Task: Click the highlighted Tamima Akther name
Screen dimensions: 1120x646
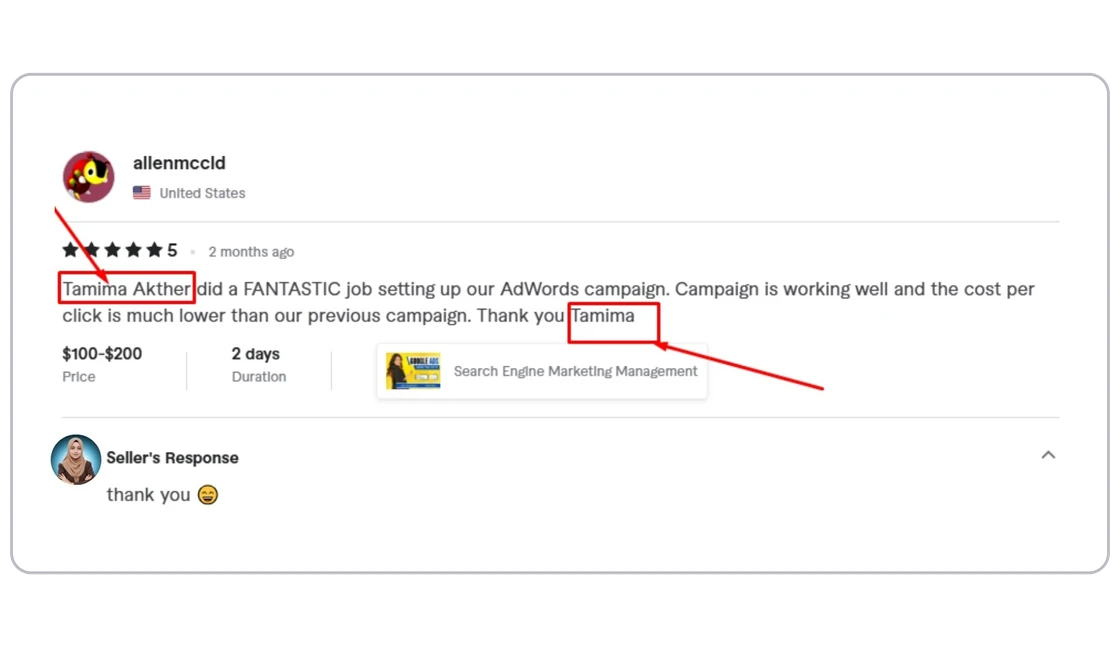Action: coord(126,289)
